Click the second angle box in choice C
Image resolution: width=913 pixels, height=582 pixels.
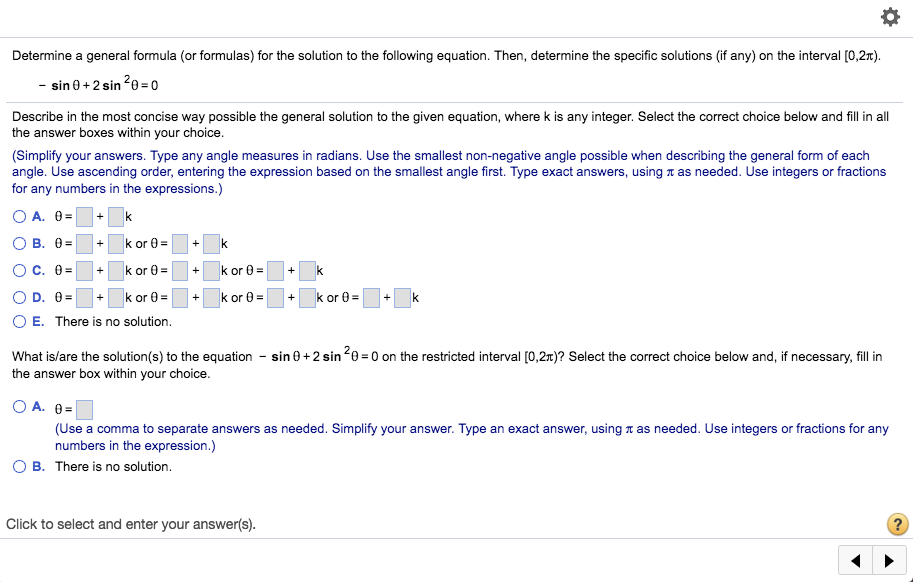[x=180, y=270]
